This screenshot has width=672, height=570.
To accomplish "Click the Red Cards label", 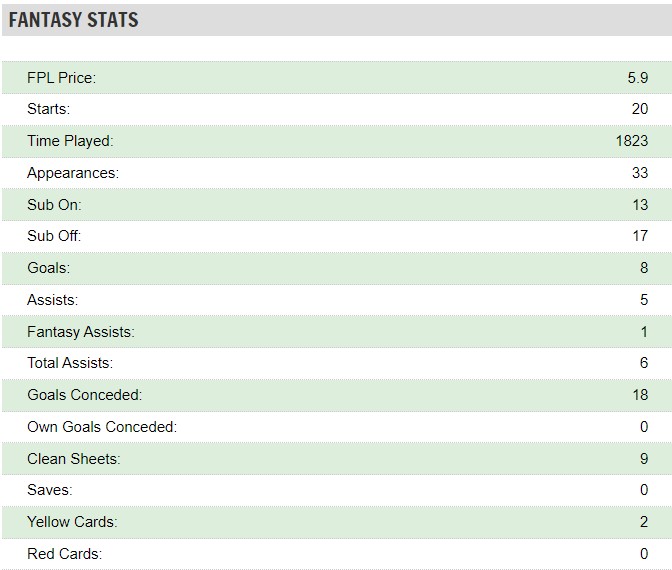I will point(65,554).
